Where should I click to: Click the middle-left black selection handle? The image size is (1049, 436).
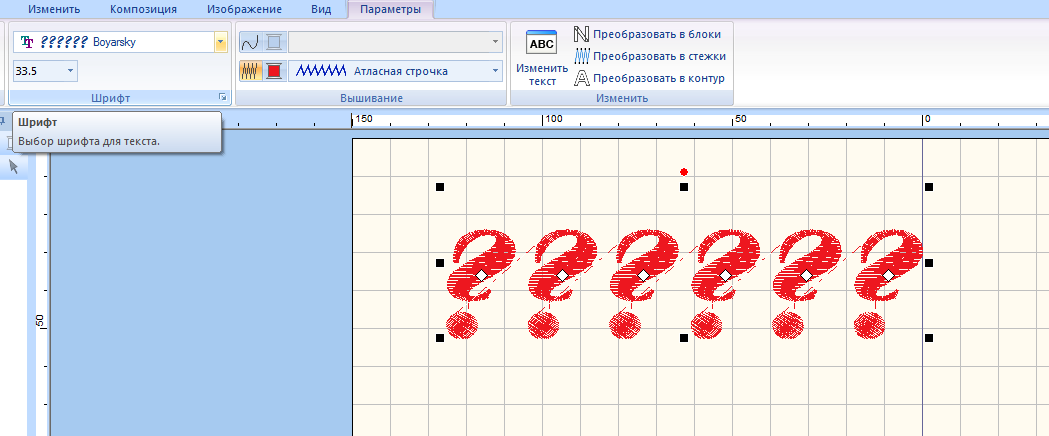coord(440,263)
